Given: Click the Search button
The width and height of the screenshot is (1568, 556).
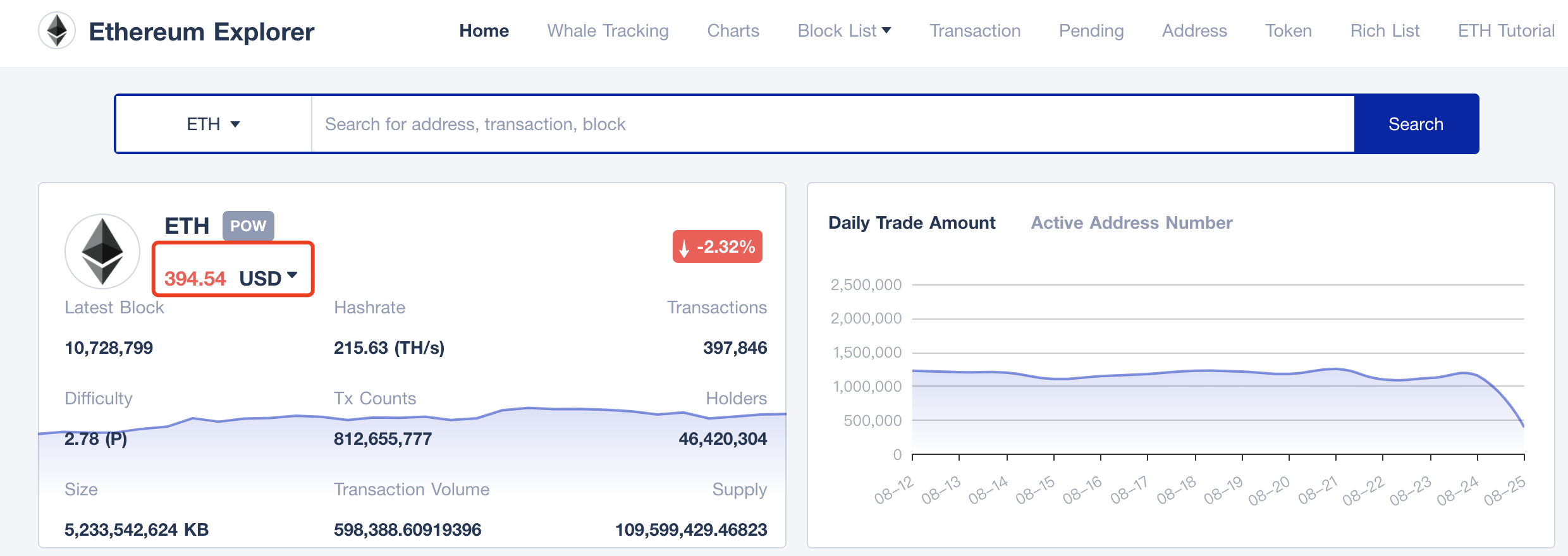Looking at the screenshot, I should (x=1416, y=124).
